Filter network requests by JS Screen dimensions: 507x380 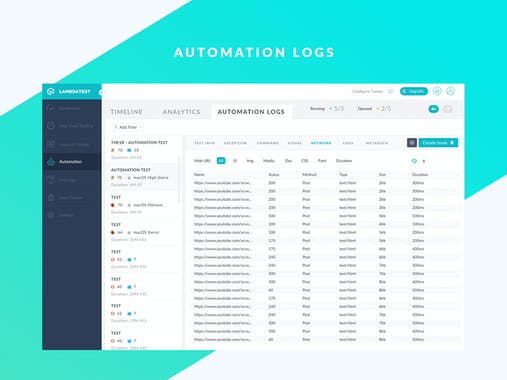[x=235, y=161]
